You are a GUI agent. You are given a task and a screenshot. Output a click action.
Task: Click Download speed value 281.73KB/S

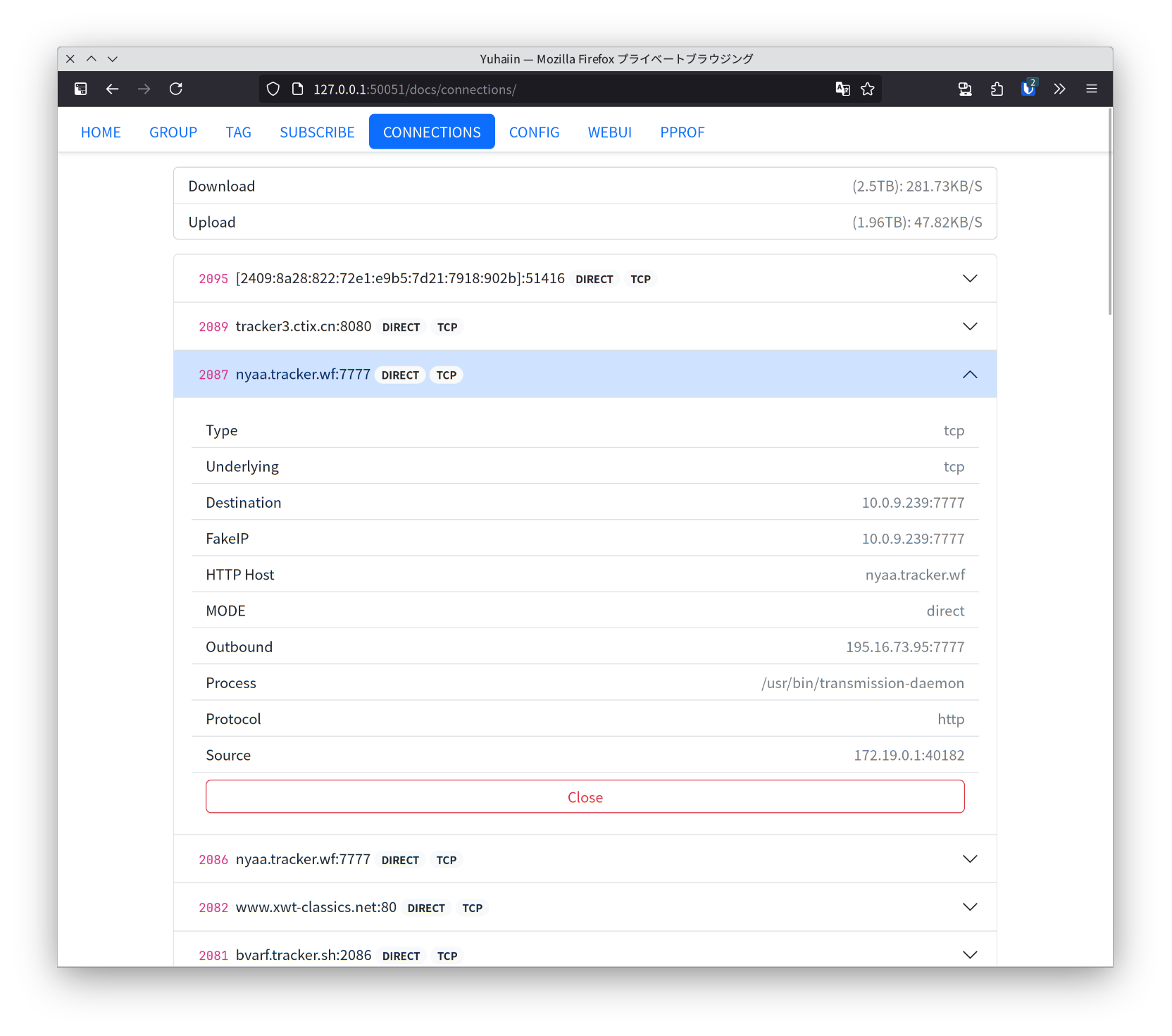[x=944, y=186]
